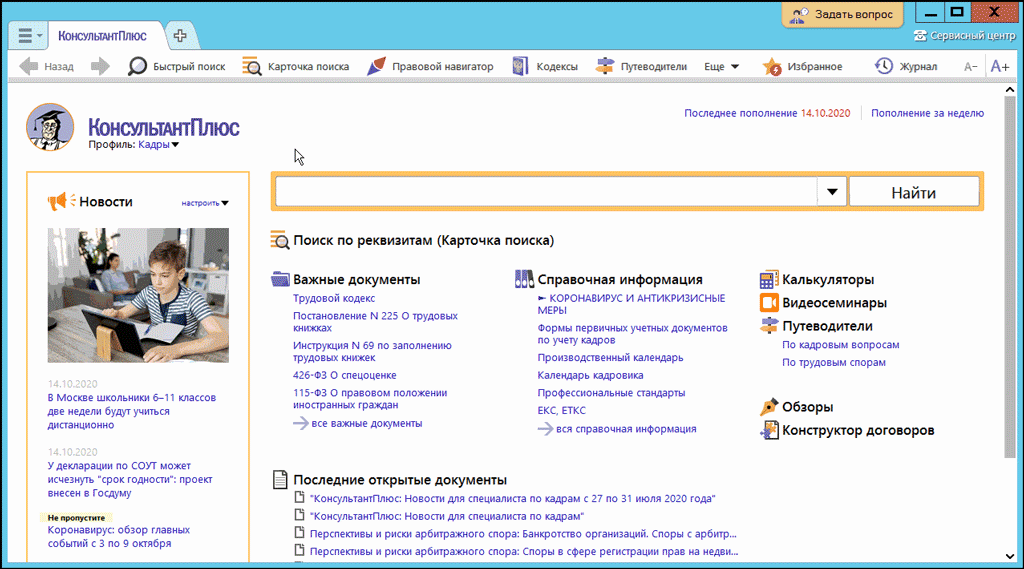The width and height of the screenshot is (1024, 569).
Task: Open the Карточка поиска toolbar icon
Action: (x=251, y=66)
